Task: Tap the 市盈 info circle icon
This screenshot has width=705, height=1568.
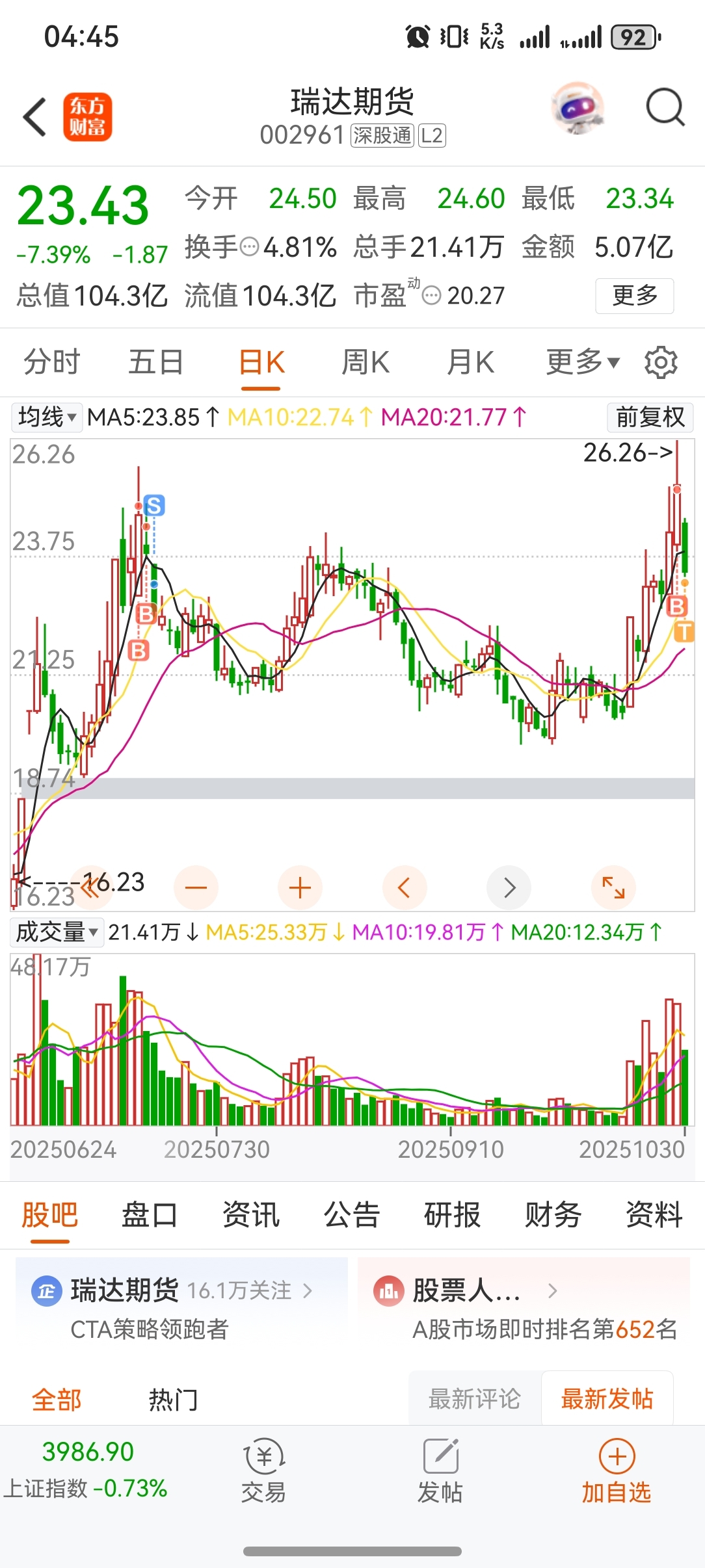Action: tap(431, 296)
